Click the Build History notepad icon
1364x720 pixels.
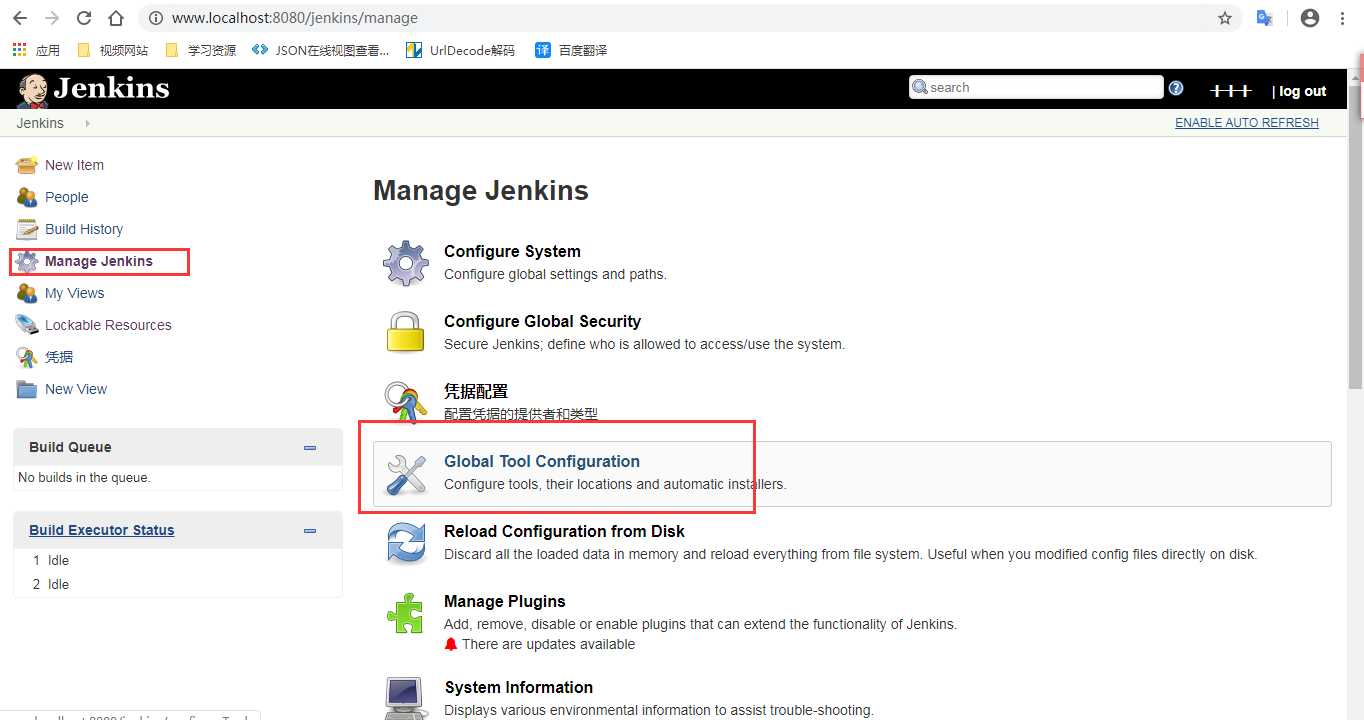[27, 229]
